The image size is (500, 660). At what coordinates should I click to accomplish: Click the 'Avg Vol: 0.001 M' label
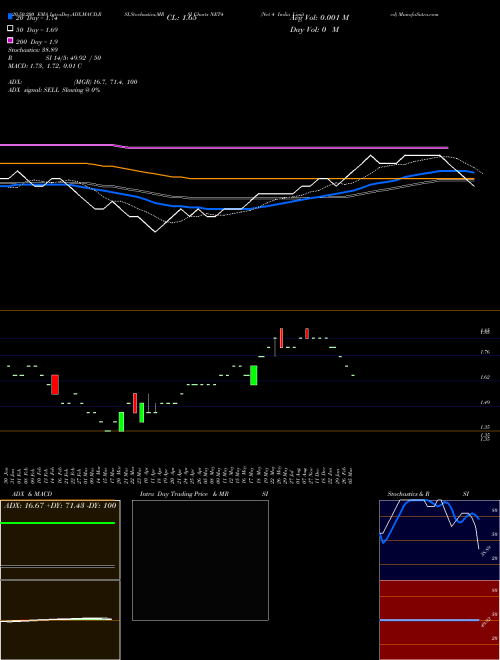click(x=319, y=18)
